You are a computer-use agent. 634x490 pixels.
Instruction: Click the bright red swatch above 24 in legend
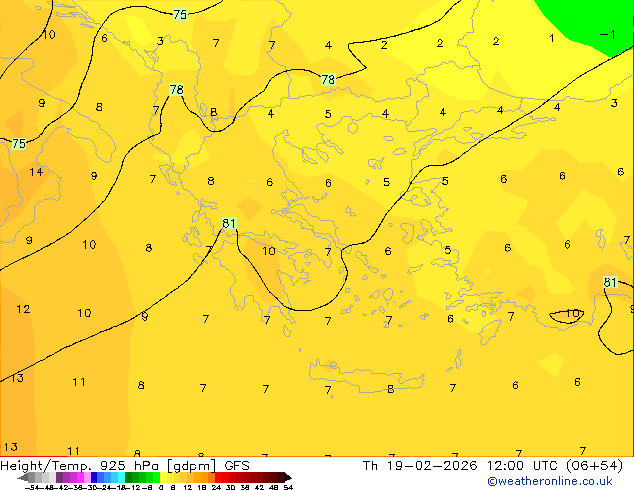coord(218,477)
